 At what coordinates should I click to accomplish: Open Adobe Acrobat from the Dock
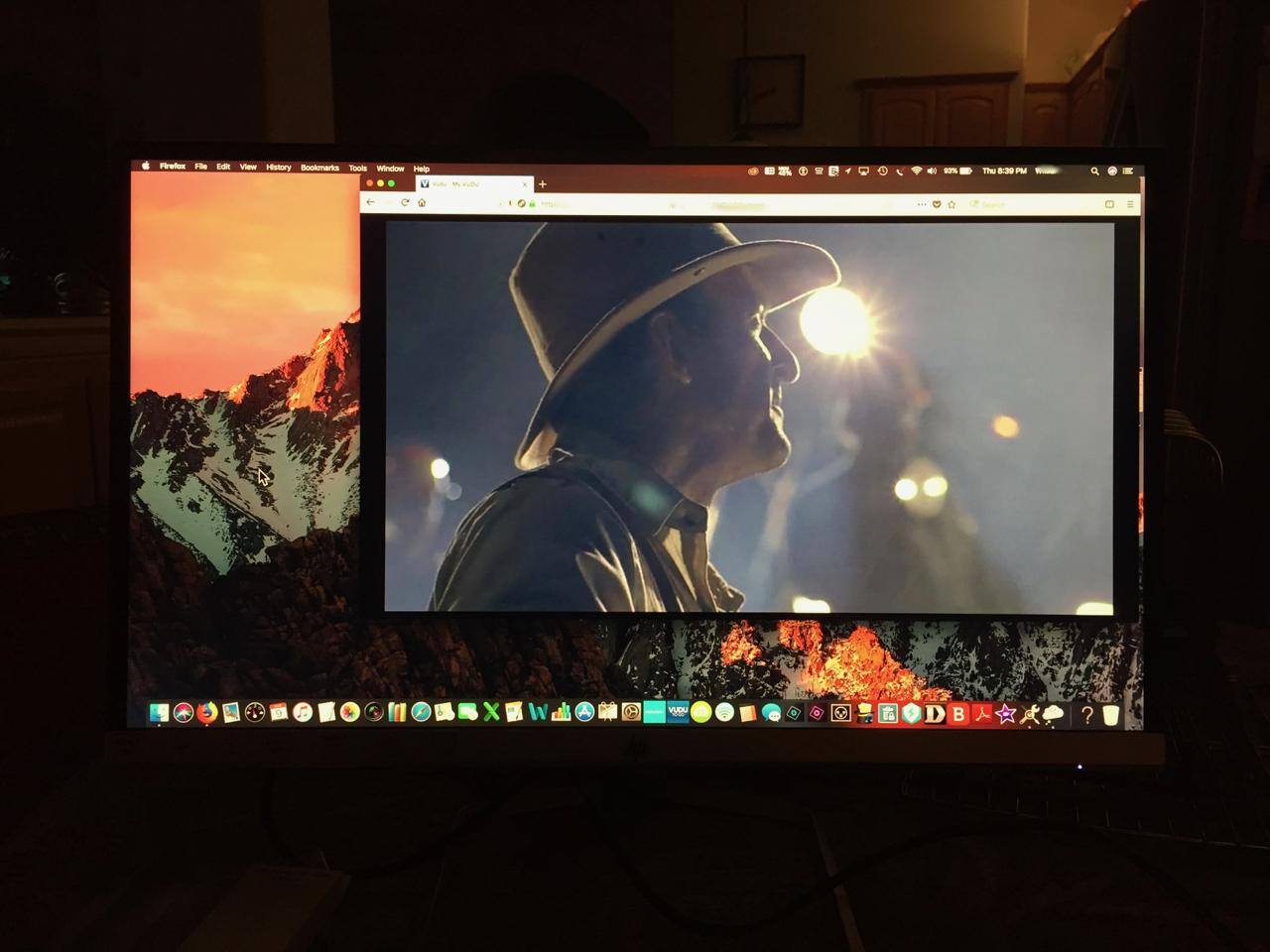(981, 714)
